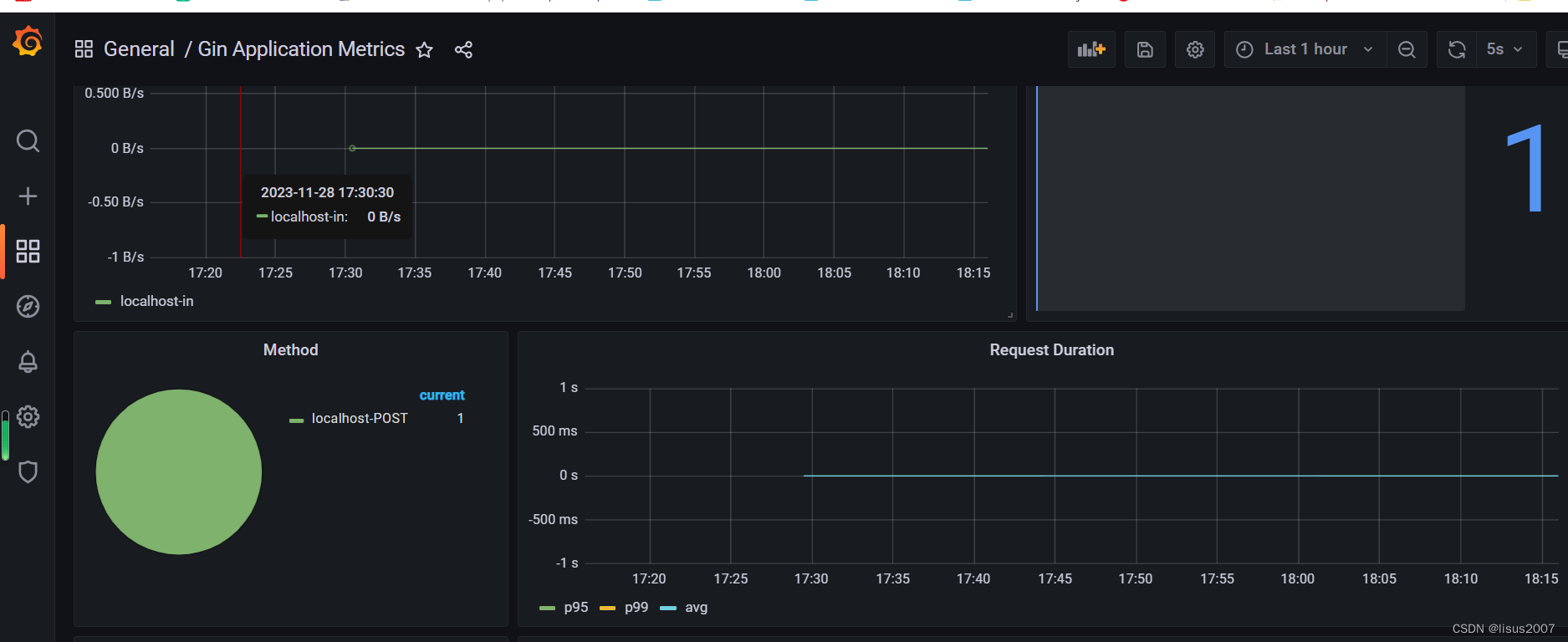Open the 5s refresh interval dropdown
This screenshot has height=642, width=1568.
click(x=1504, y=49)
